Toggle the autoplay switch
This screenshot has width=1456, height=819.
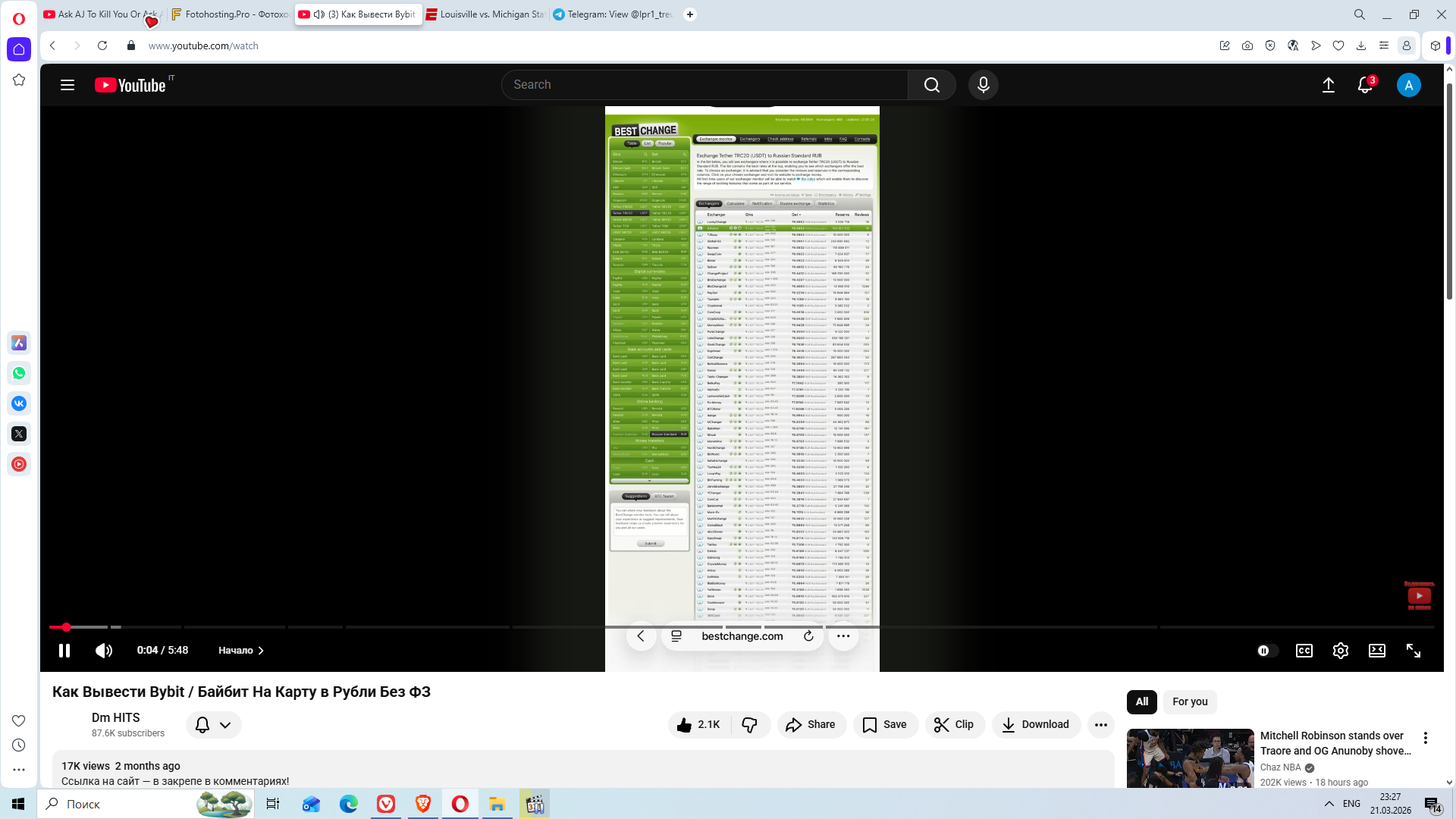click(x=1266, y=651)
